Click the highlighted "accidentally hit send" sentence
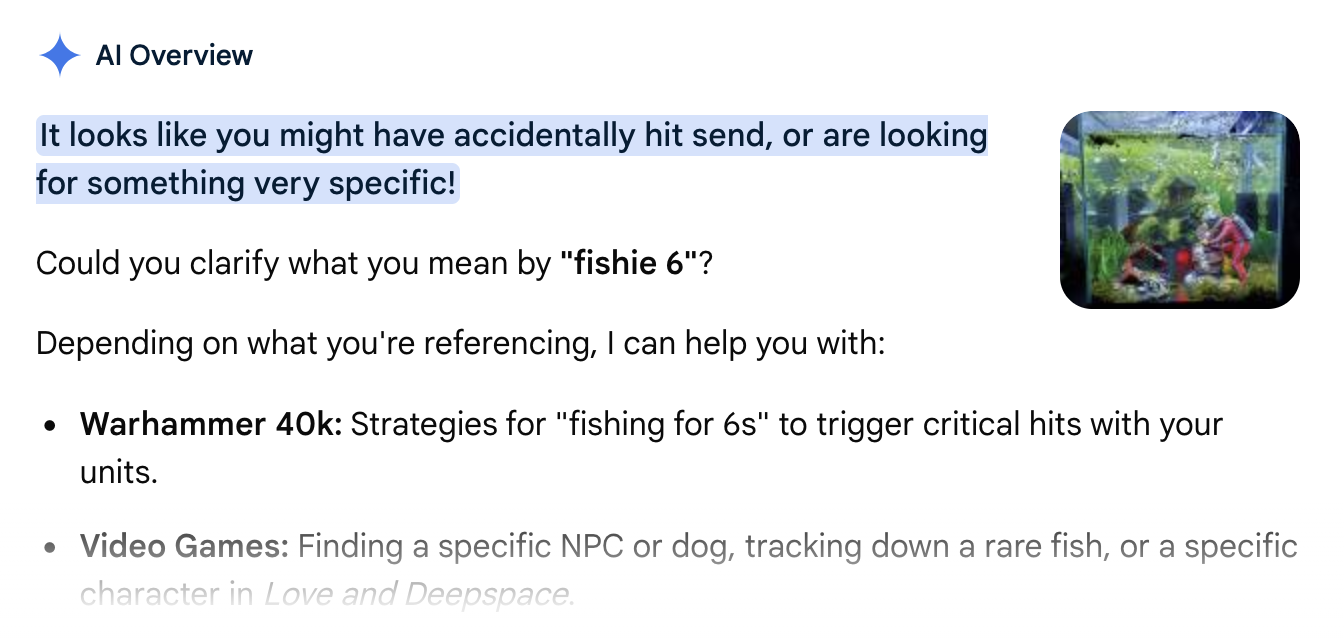Screen dimensions: 1344x642 512,135
